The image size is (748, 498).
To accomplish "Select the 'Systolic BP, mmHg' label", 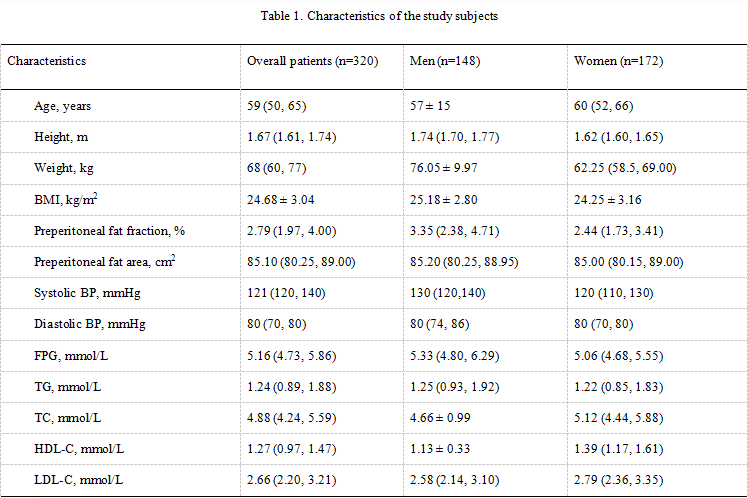I will tap(82, 293).
